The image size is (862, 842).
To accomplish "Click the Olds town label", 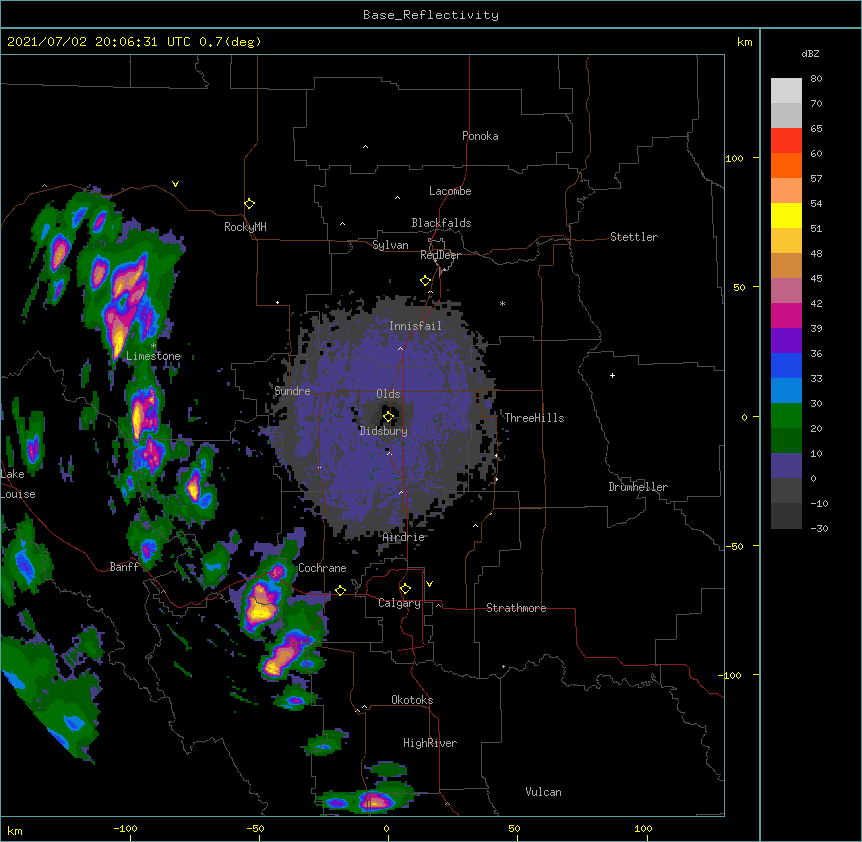I will (x=388, y=394).
